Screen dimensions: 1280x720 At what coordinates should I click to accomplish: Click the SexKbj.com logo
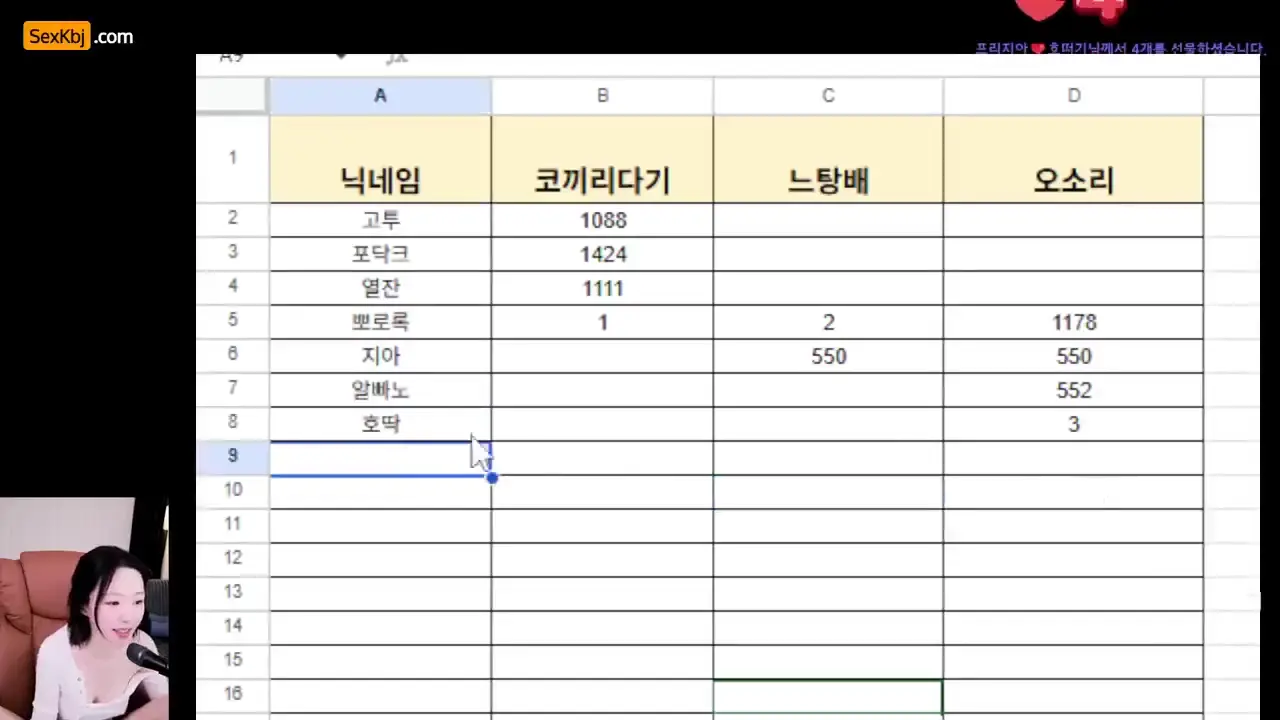click(78, 37)
